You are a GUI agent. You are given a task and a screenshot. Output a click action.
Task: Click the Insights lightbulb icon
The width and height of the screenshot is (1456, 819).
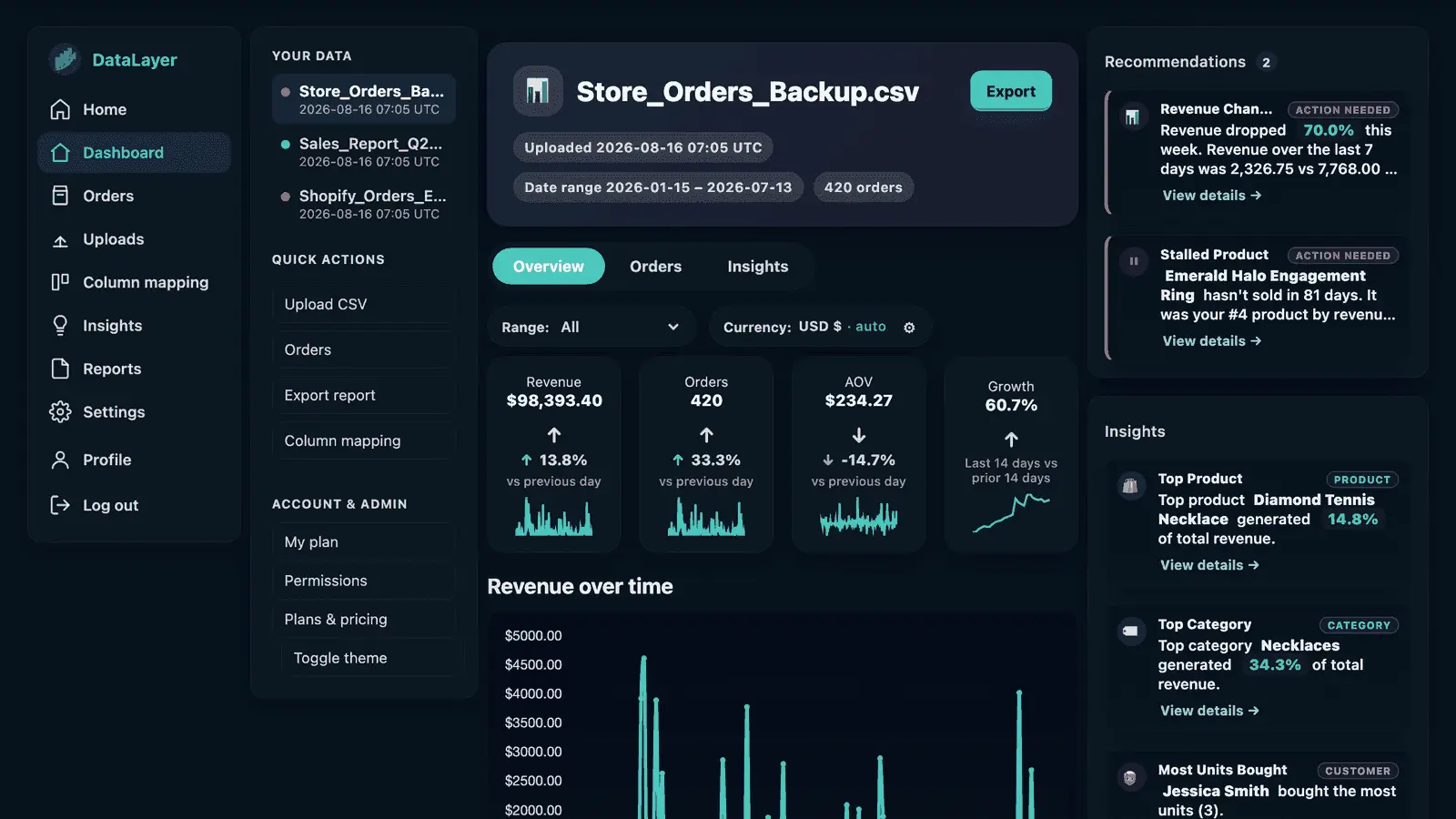point(60,326)
